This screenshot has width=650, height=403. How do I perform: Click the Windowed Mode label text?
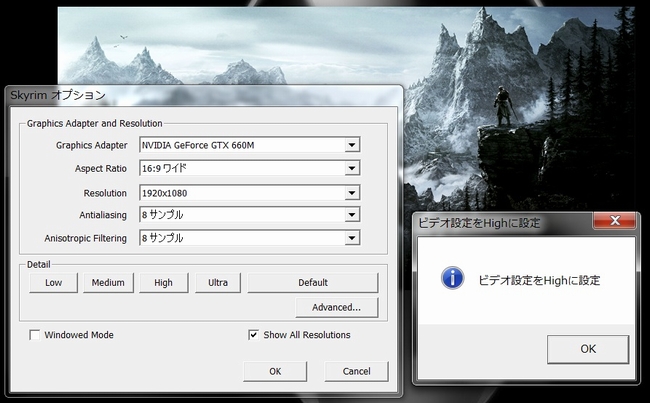click(79, 335)
